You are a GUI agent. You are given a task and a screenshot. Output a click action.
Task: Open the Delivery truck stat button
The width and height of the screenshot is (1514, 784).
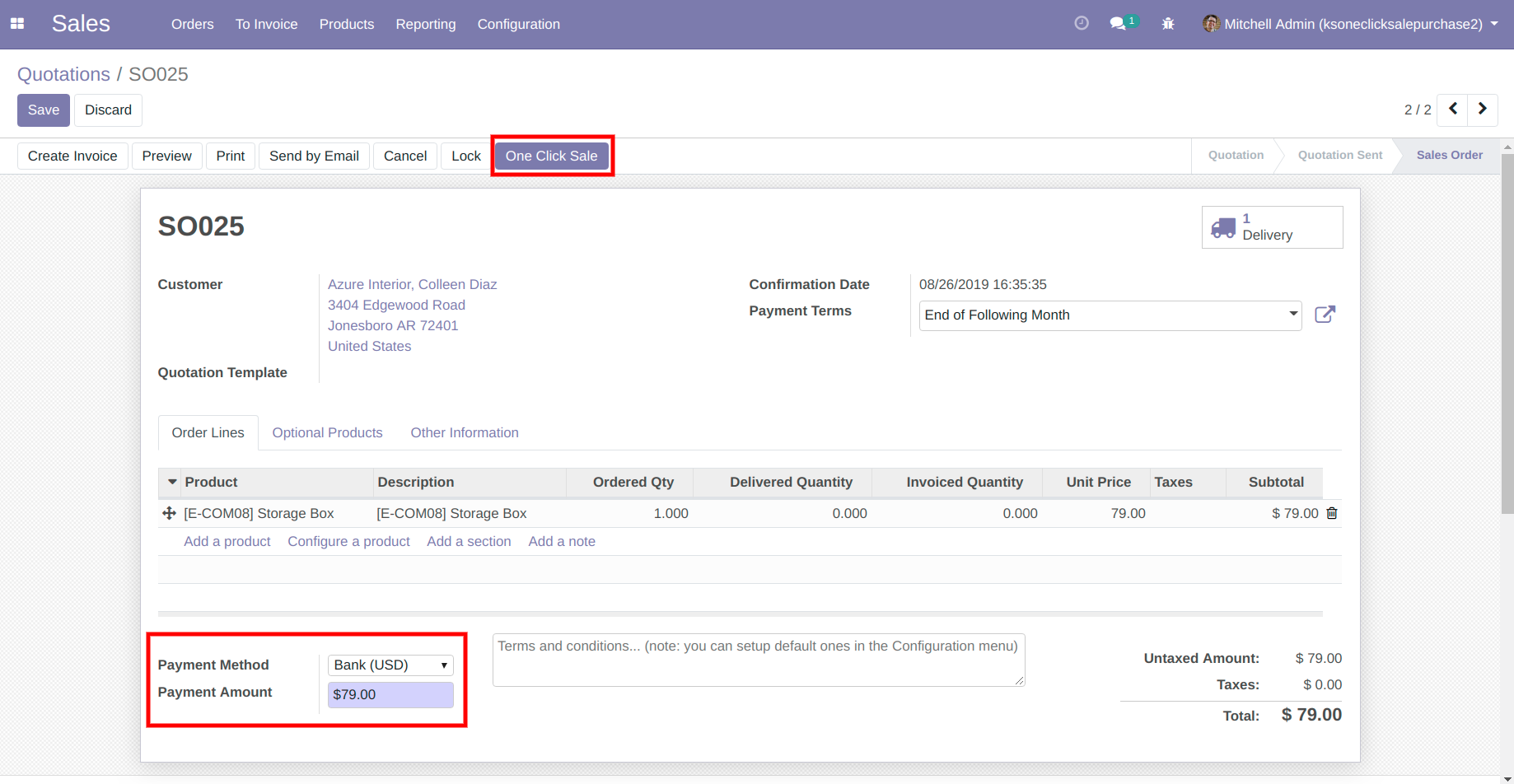1272,227
